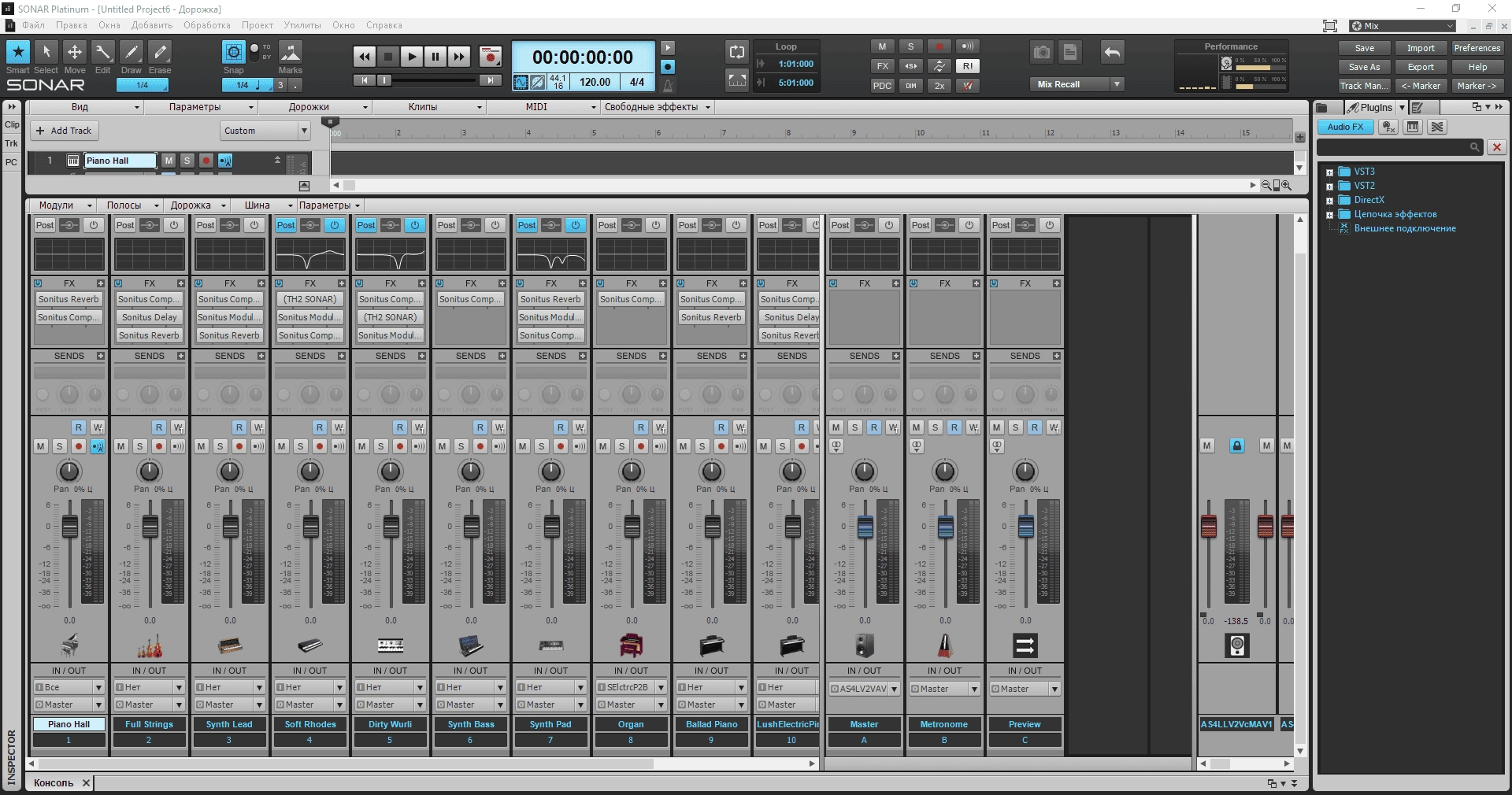
Task: Open the Файл menu
Action: click(x=33, y=25)
